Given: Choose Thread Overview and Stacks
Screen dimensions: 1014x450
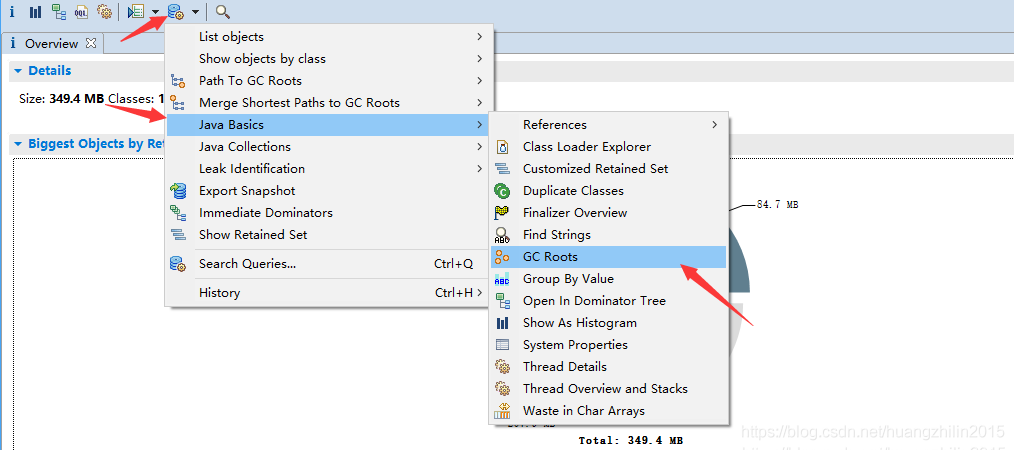Looking at the screenshot, I should click(604, 389).
